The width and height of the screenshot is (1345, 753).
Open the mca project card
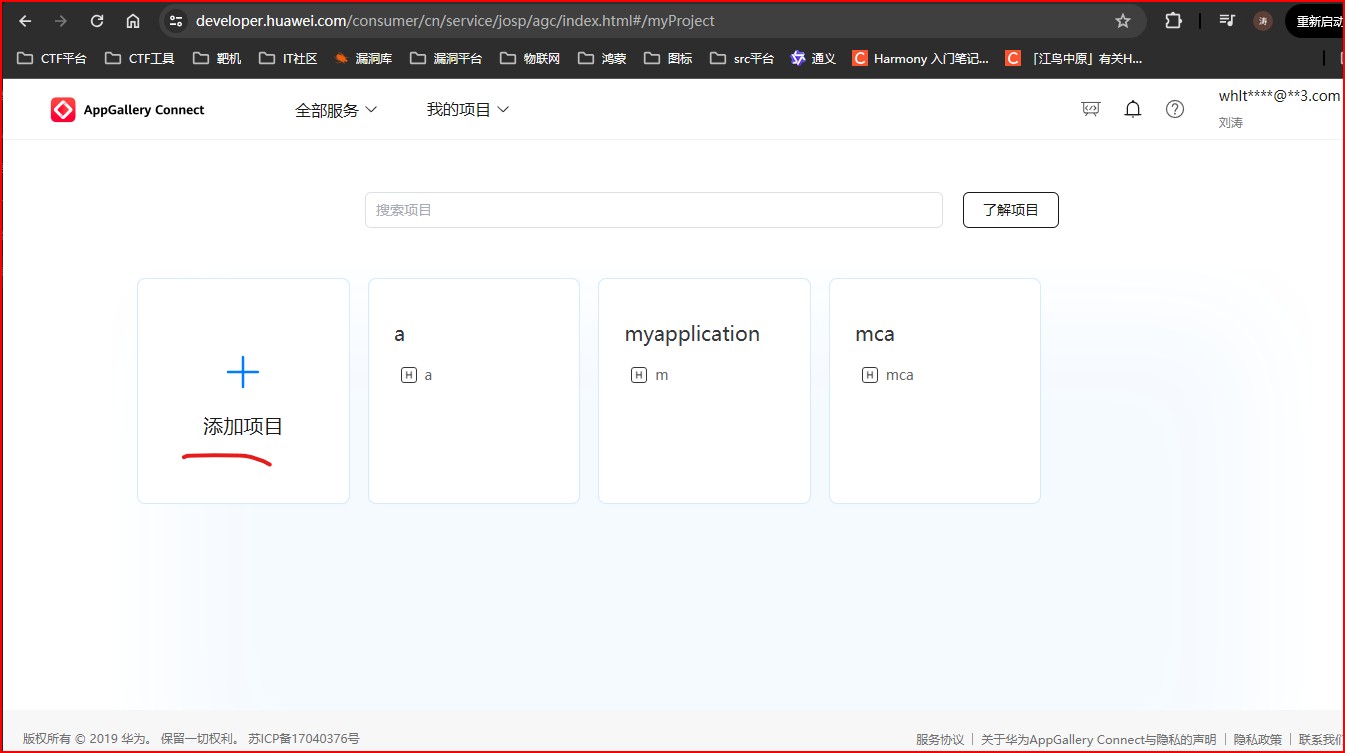[935, 391]
